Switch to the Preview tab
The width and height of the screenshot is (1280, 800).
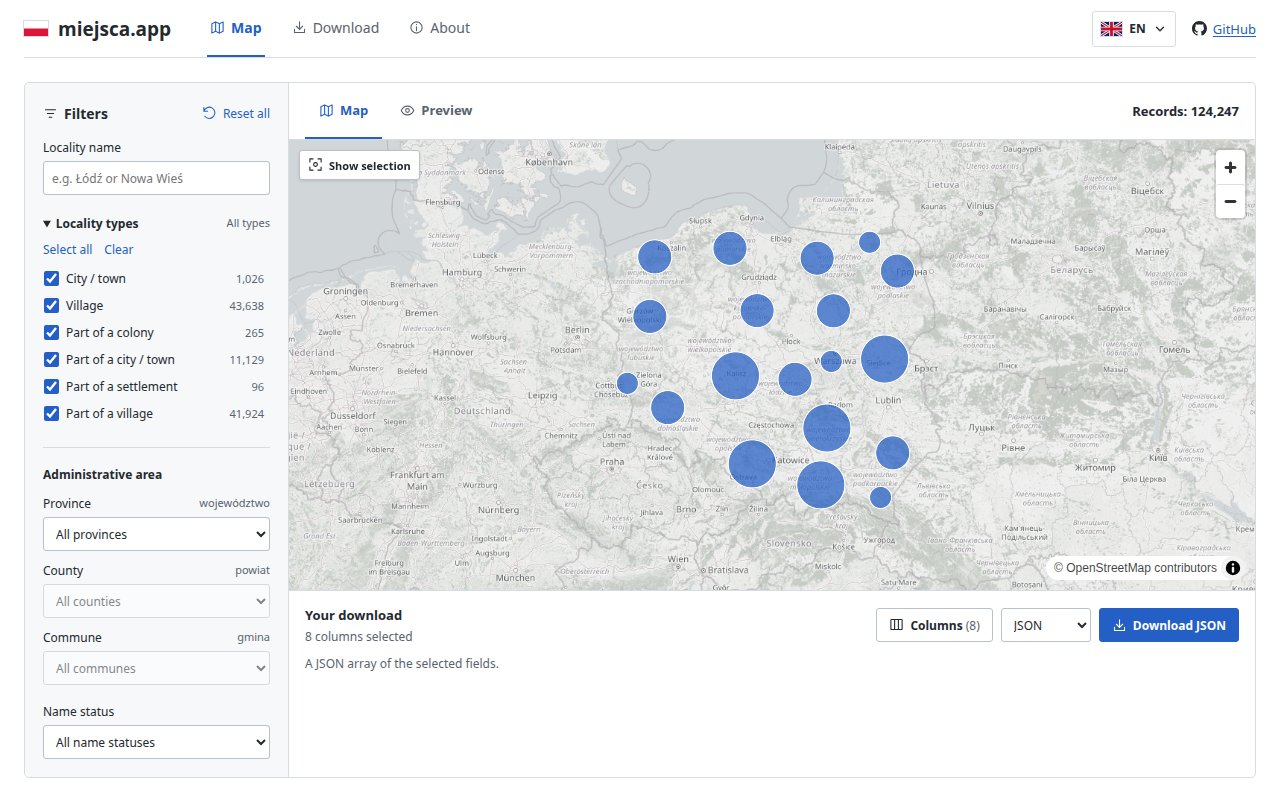point(436,110)
